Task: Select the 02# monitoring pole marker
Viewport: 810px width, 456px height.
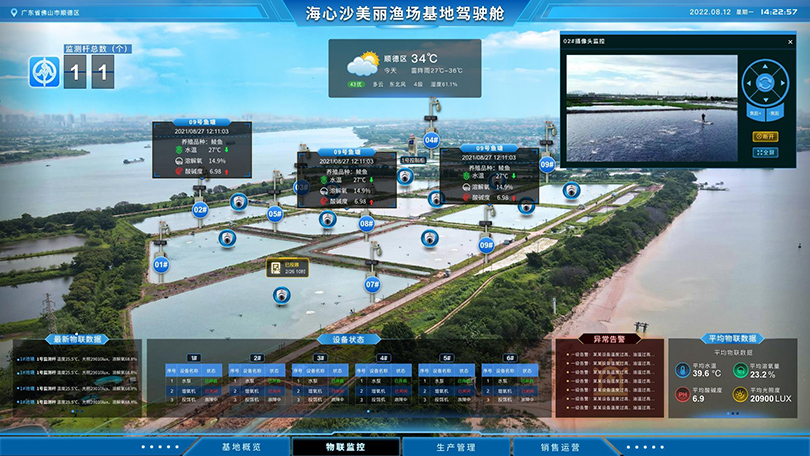Action: pos(200,210)
